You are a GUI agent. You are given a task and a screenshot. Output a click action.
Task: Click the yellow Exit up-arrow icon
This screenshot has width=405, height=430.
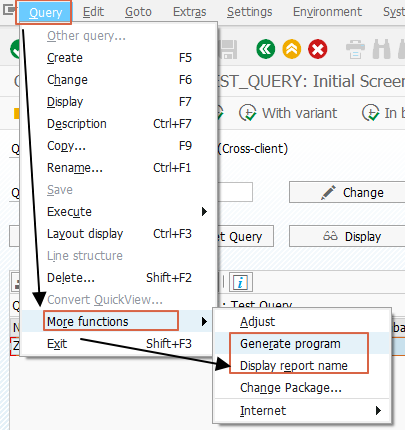pyautogui.click(x=292, y=49)
